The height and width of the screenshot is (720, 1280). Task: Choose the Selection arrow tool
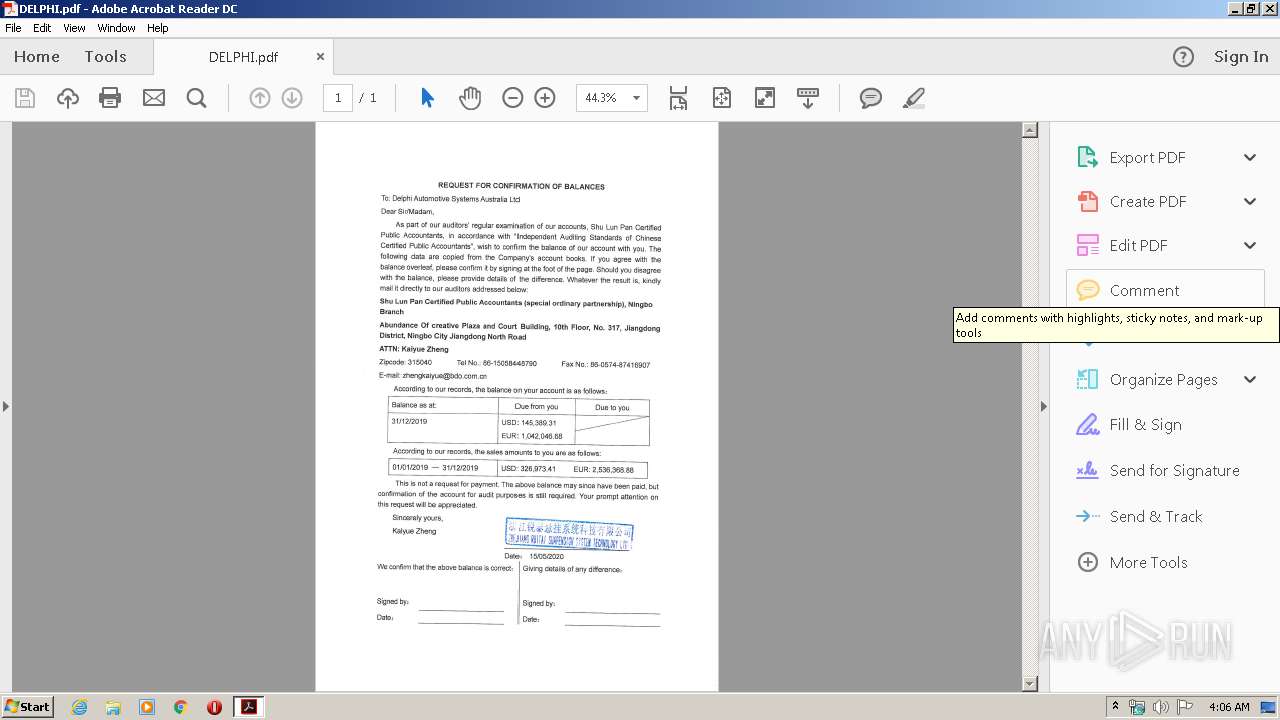pos(427,98)
